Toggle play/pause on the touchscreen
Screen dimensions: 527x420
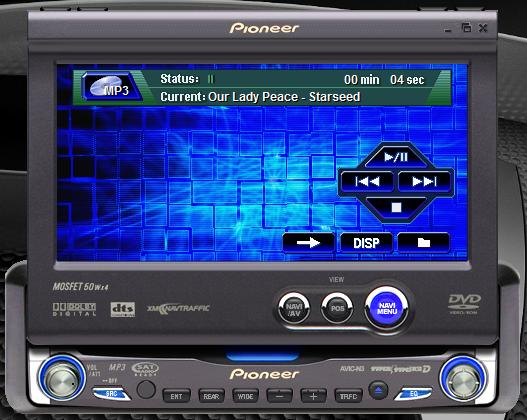coord(396,157)
